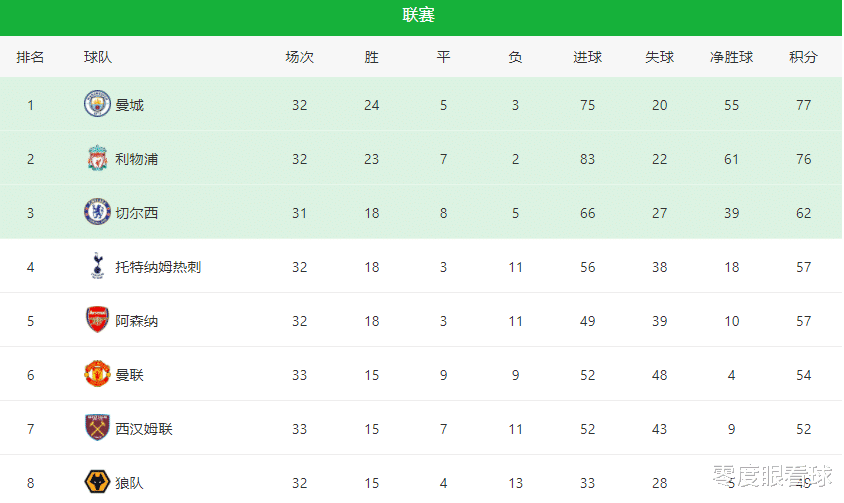Click the West Ham hammers crest
Image resolution: width=844 pixels, height=503 pixels.
tap(97, 428)
